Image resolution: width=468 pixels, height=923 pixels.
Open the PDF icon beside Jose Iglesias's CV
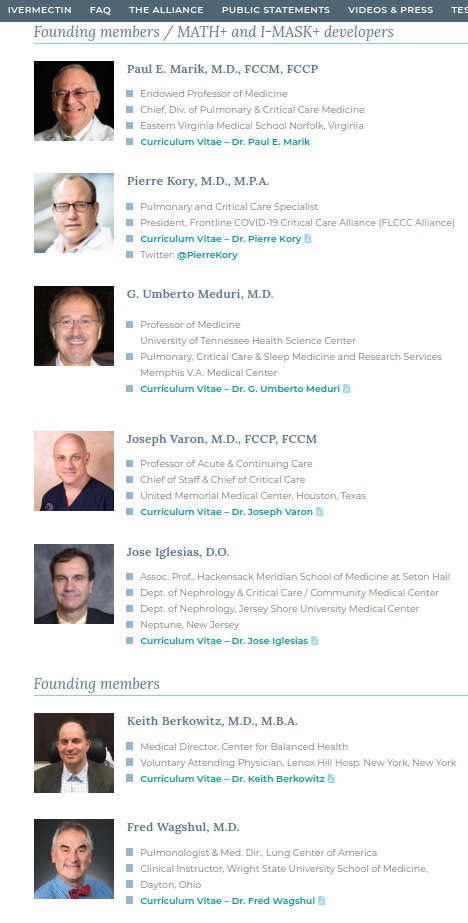click(314, 640)
